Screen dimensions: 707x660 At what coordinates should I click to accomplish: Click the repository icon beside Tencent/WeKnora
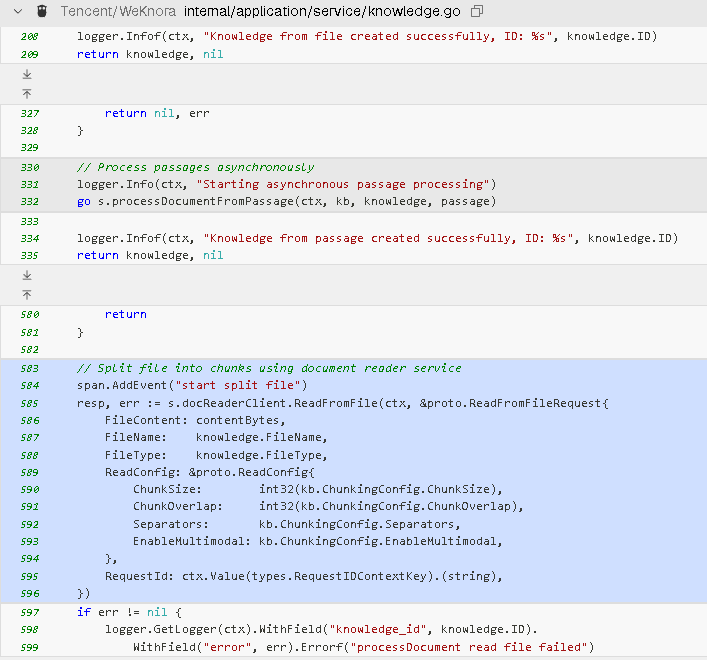click(42, 11)
